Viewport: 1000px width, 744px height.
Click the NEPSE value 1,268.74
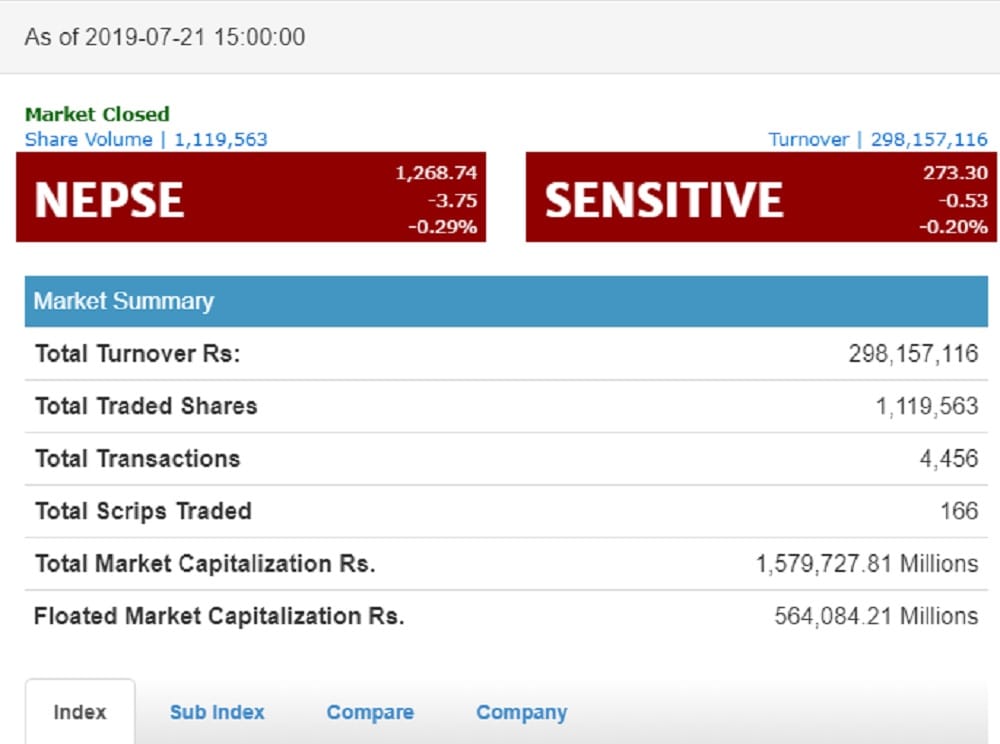click(436, 172)
